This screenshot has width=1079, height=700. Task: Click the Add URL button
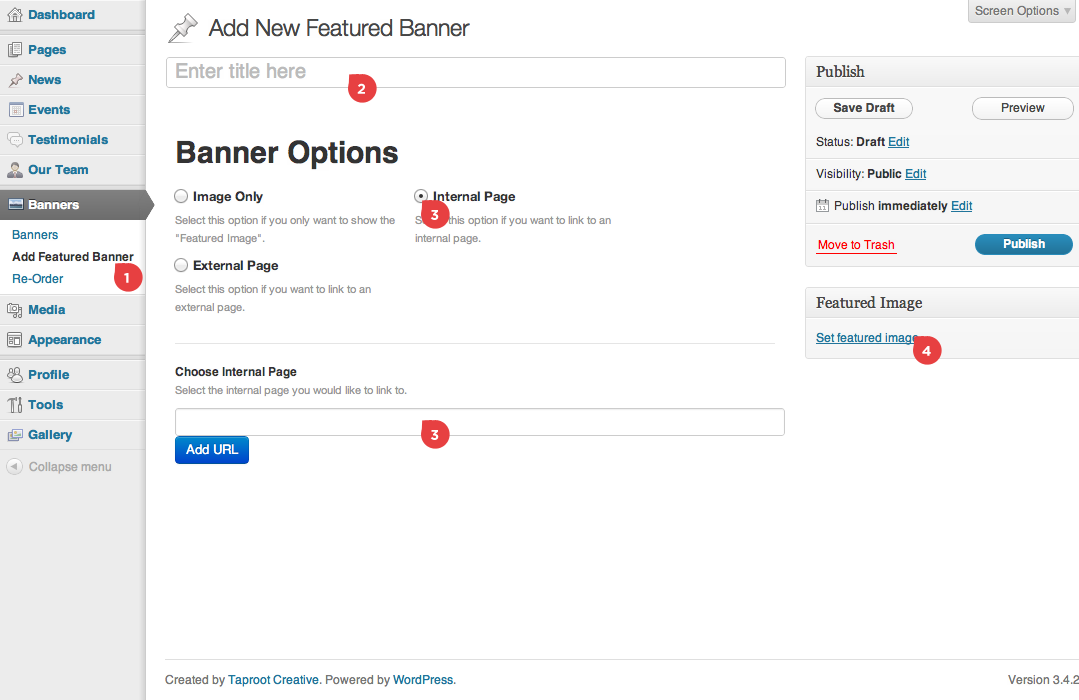point(212,450)
